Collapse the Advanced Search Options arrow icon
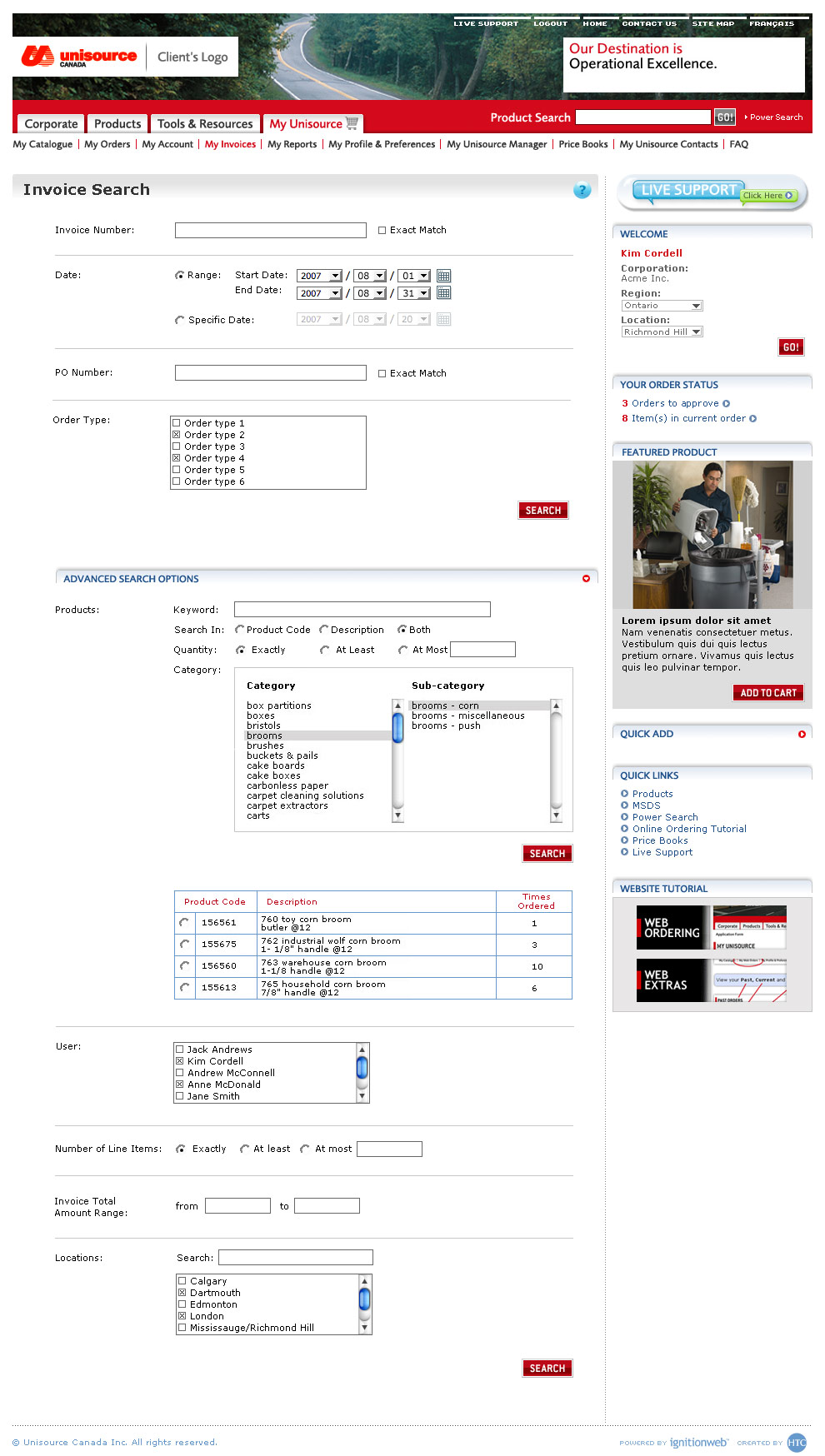The height and width of the screenshot is (1456, 825). (x=586, y=579)
